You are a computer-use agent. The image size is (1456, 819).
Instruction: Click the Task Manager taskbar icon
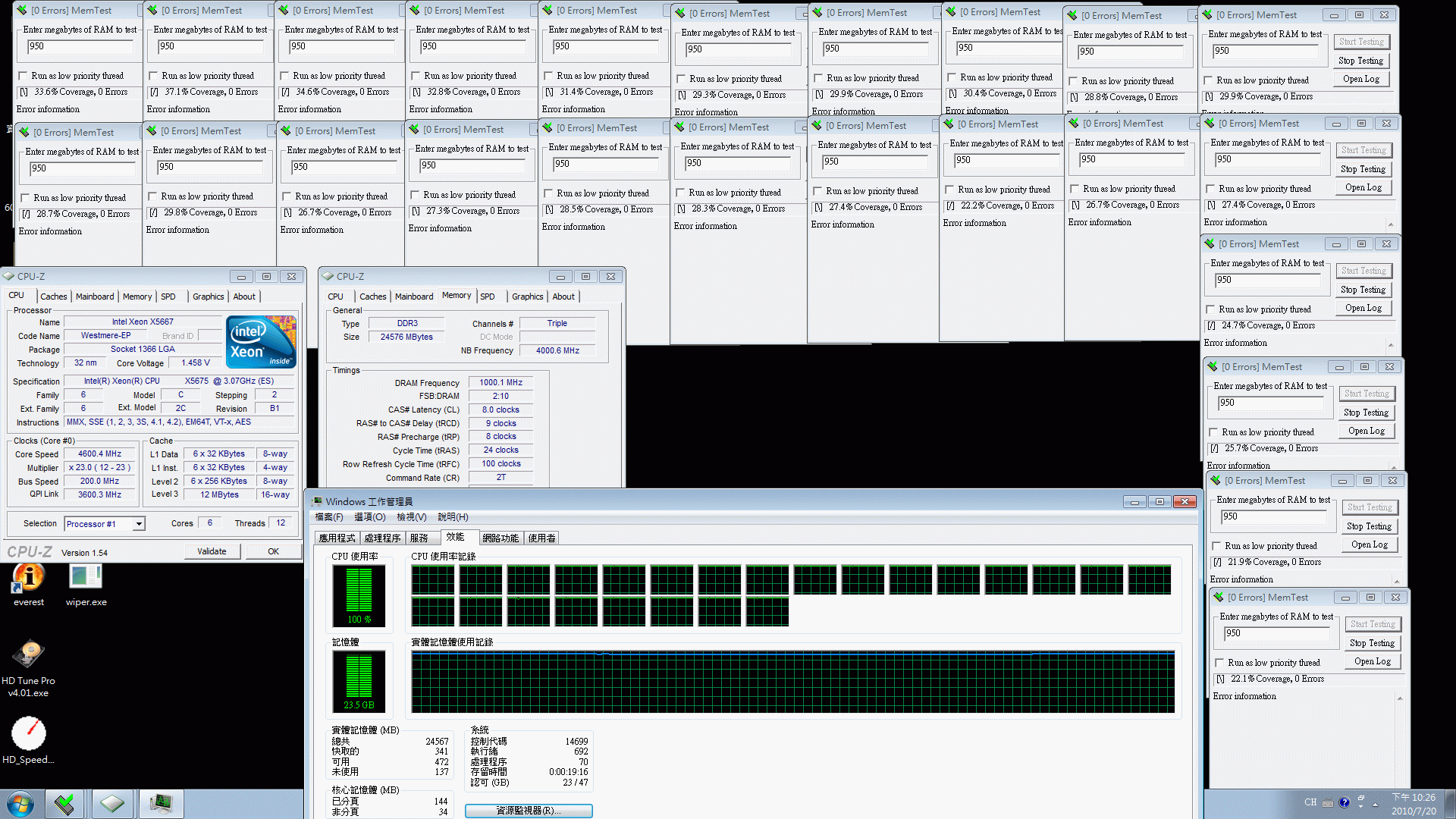pyautogui.click(x=161, y=804)
